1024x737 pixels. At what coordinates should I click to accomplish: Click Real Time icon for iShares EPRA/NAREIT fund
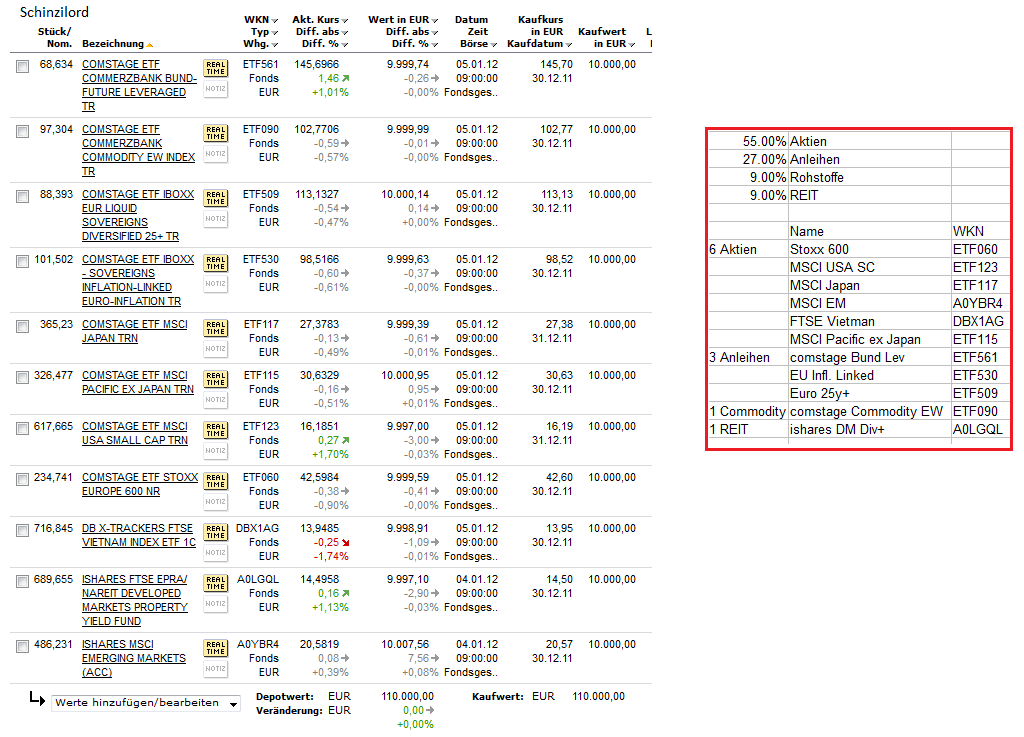216,582
